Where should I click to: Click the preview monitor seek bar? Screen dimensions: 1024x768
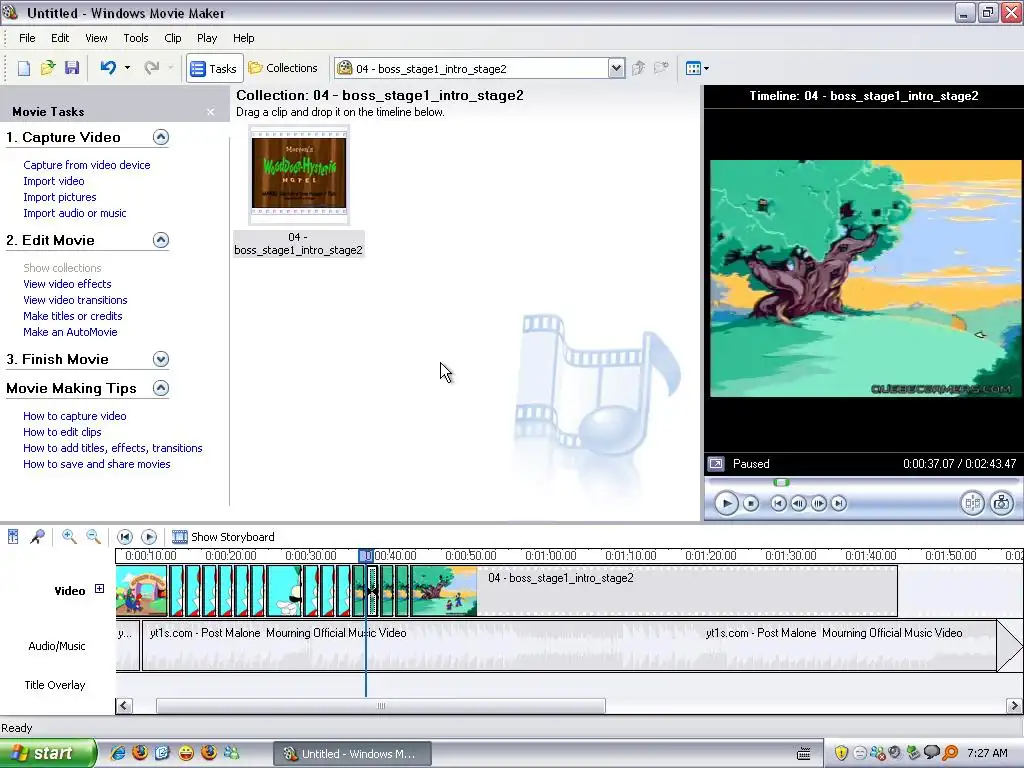point(862,483)
